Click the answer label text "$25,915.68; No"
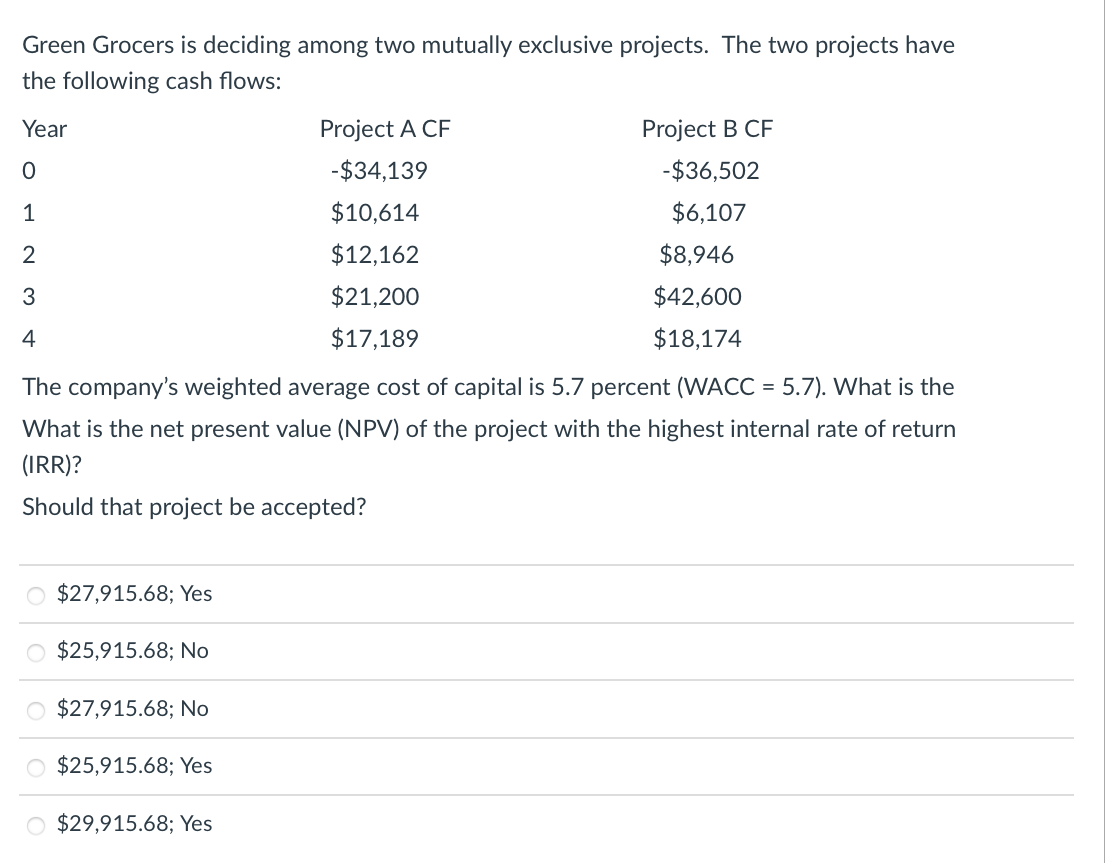This screenshot has width=1105, height=863. pos(132,651)
